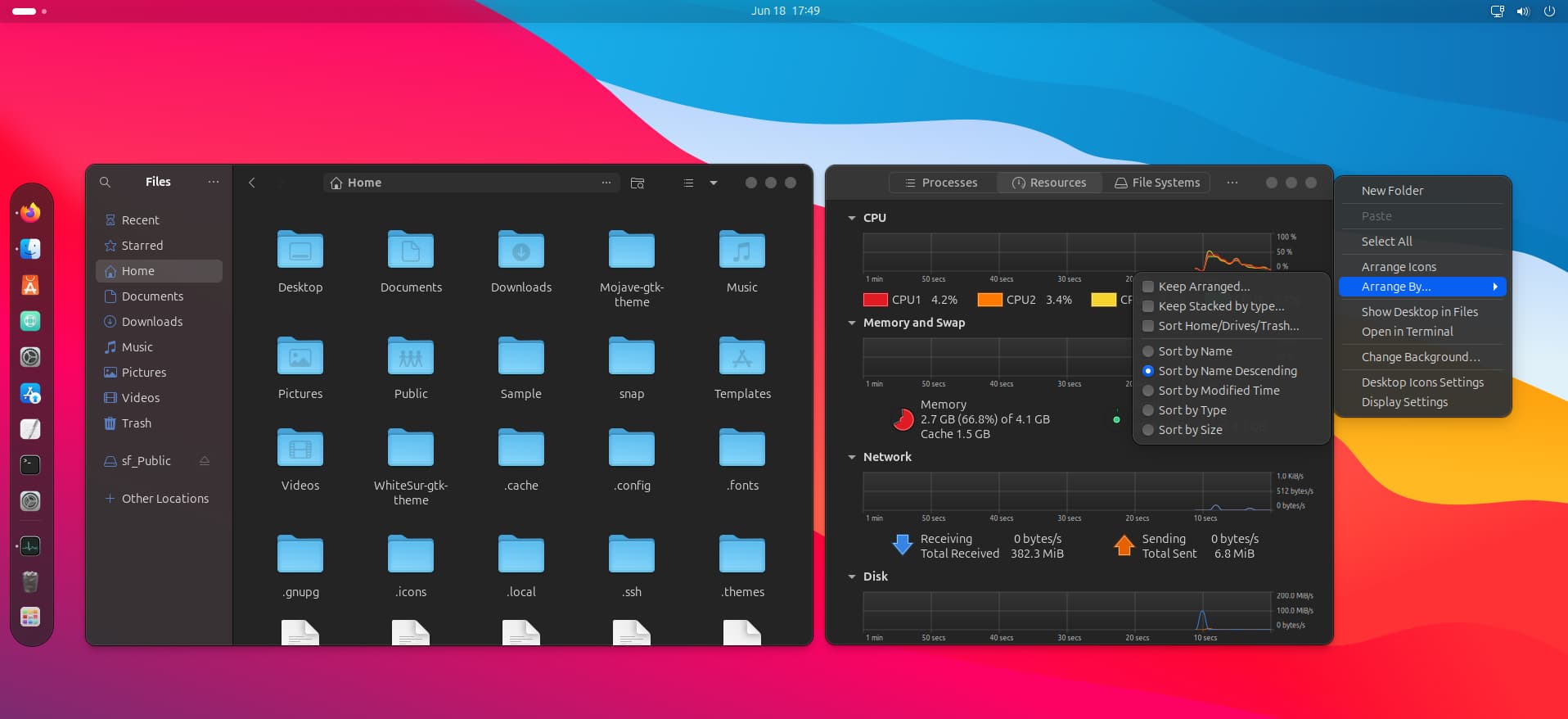Switch to Resources tab
This screenshot has width=1568, height=719.
1049,183
